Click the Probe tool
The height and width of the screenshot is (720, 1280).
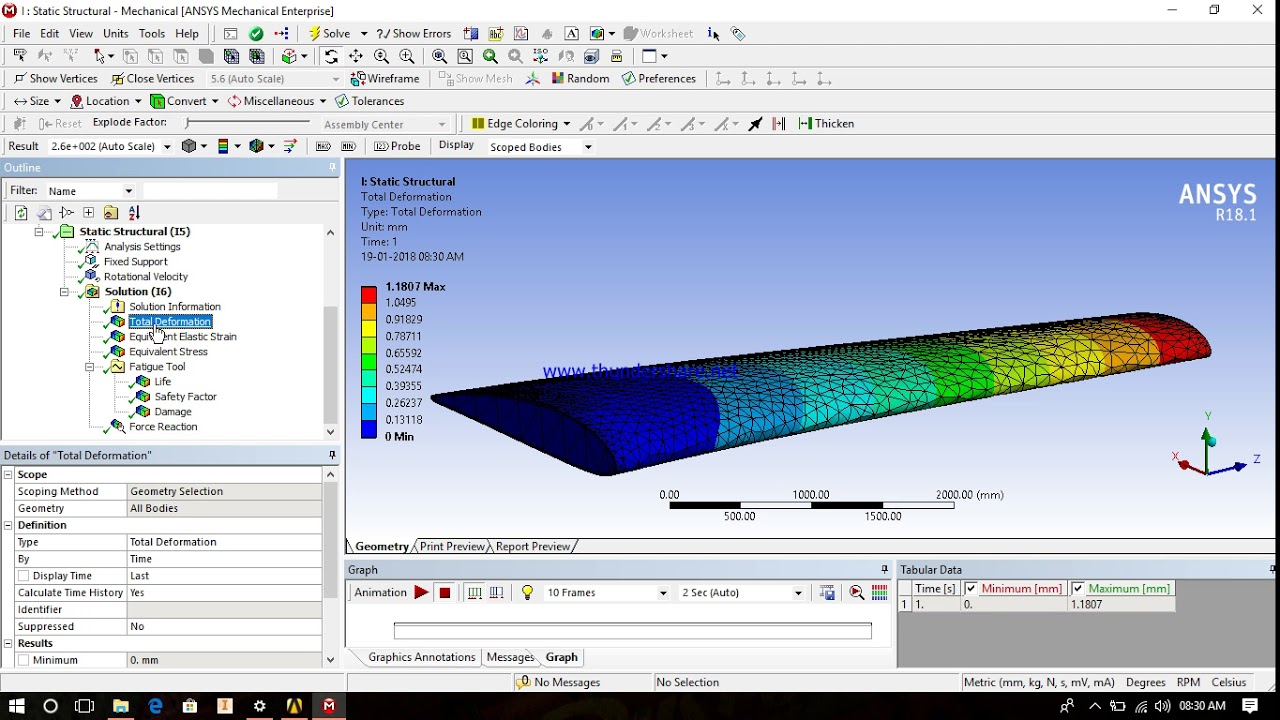click(397, 146)
